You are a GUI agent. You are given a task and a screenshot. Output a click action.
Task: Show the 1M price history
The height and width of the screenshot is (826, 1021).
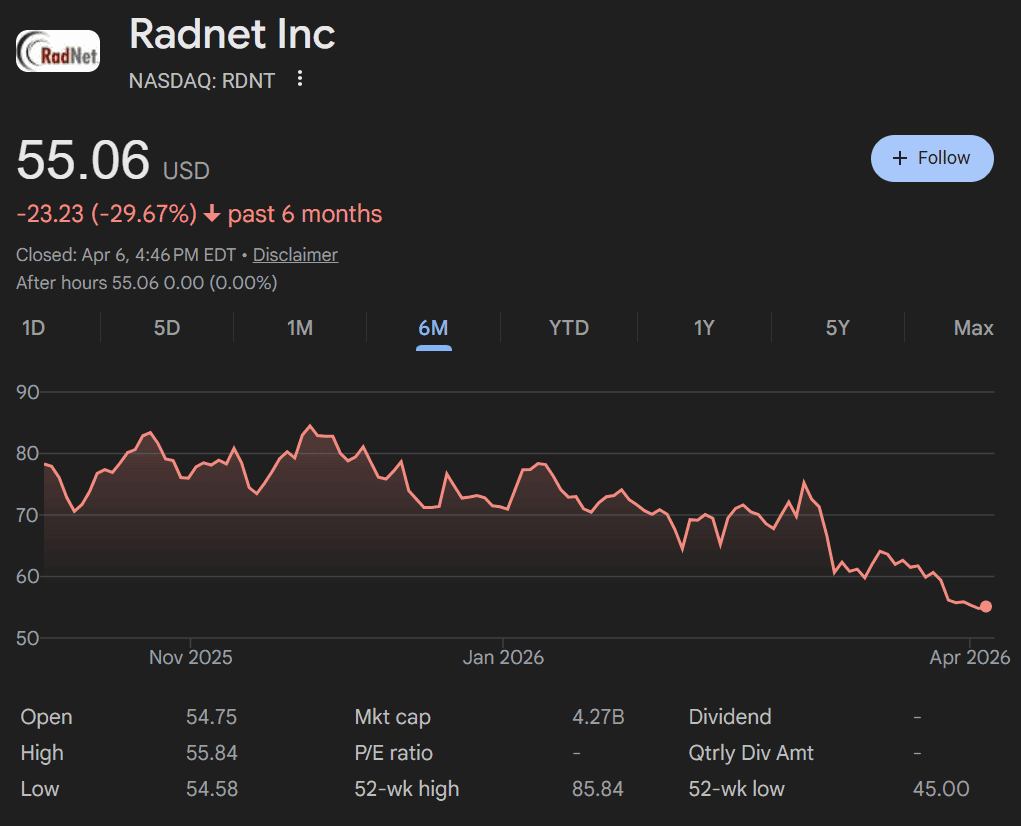[300, 328]
